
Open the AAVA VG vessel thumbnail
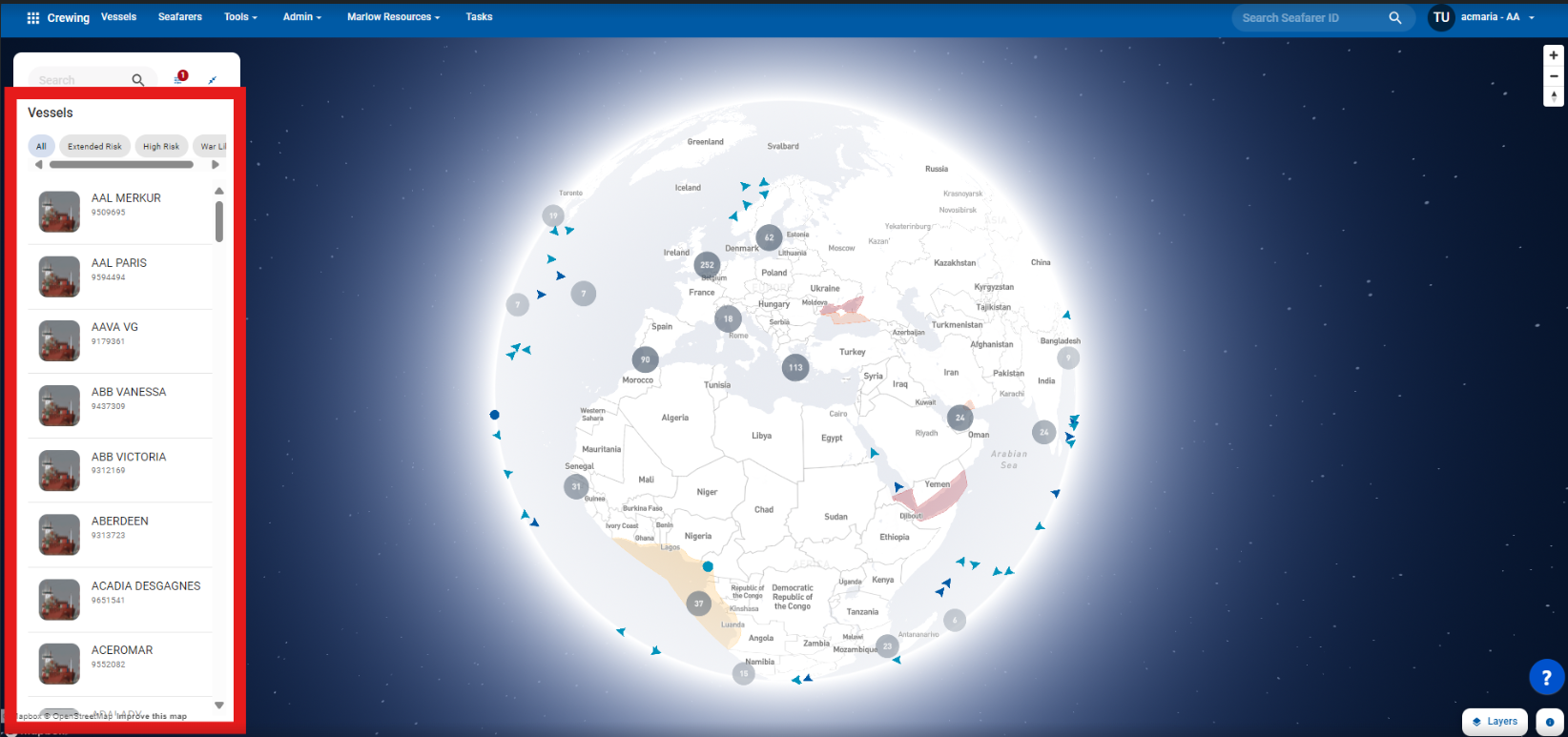pyautogui.click(x=59, y=340)
